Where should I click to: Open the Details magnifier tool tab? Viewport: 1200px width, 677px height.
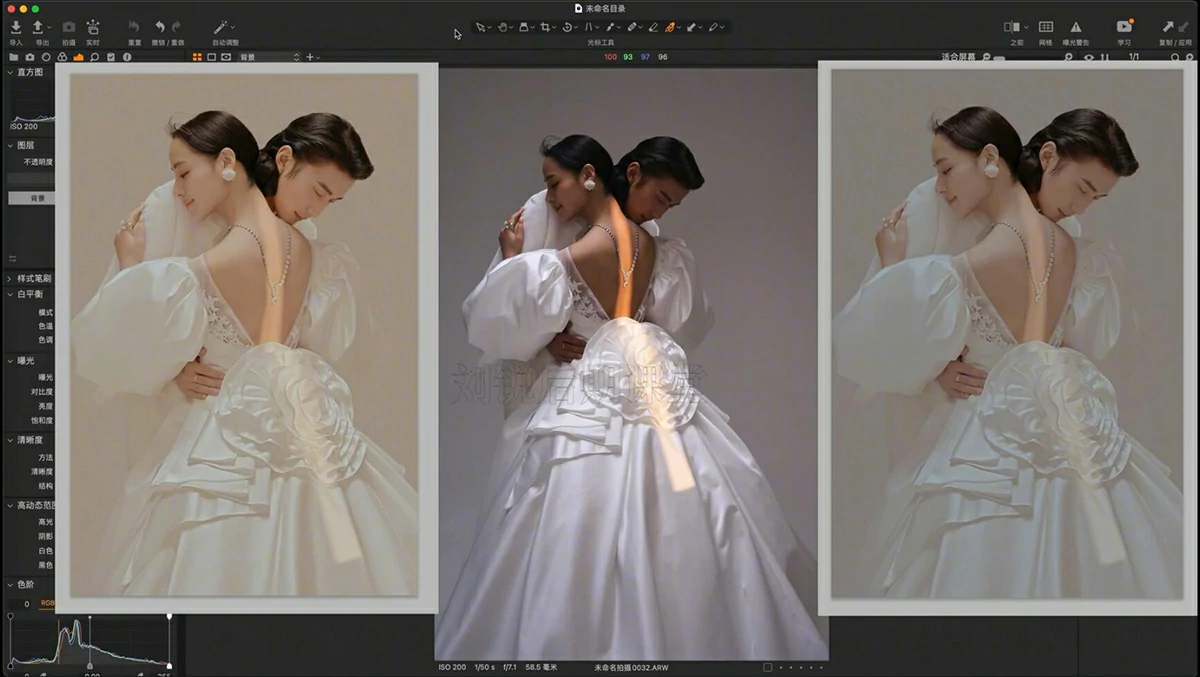pos(94,57)
